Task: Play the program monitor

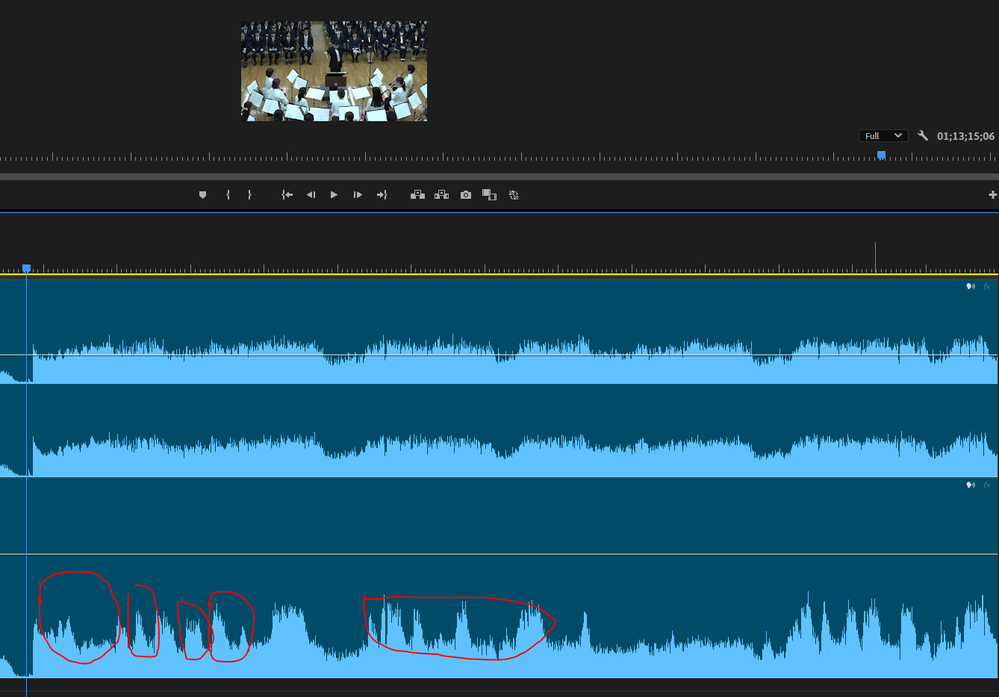Action: click(x=334, y=195)
